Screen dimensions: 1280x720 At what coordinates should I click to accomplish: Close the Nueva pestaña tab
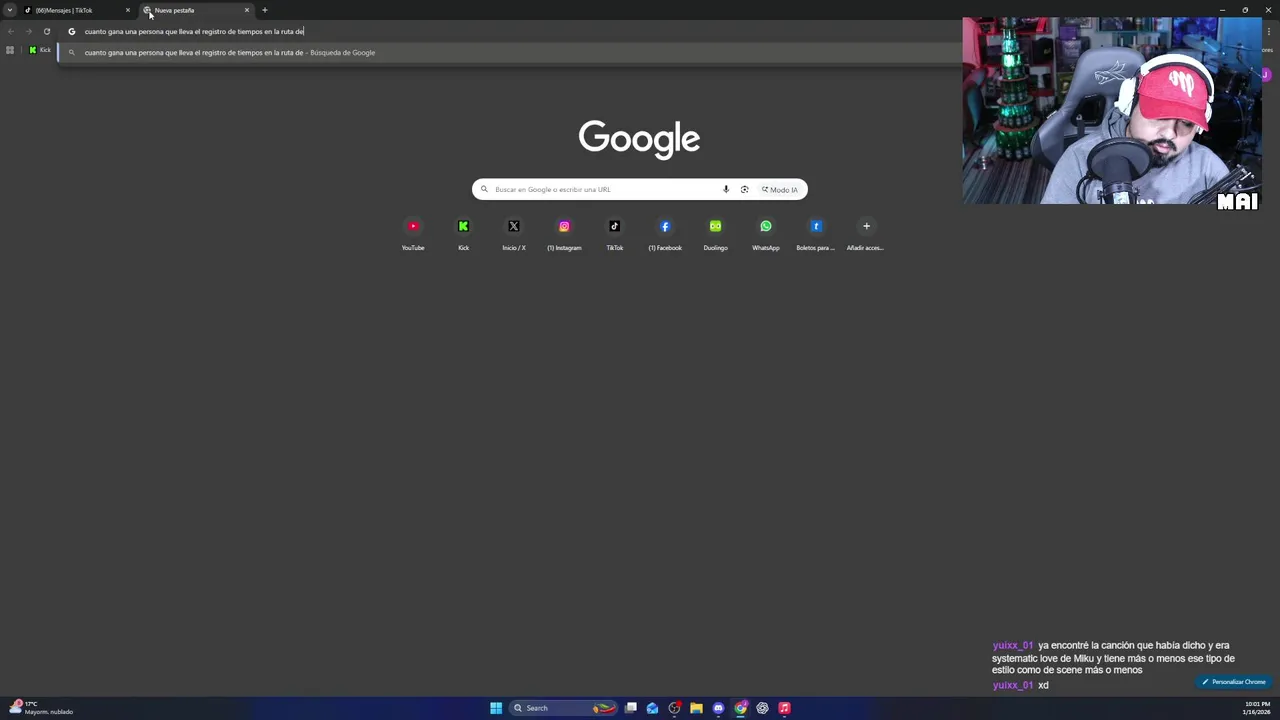[247, 10]
